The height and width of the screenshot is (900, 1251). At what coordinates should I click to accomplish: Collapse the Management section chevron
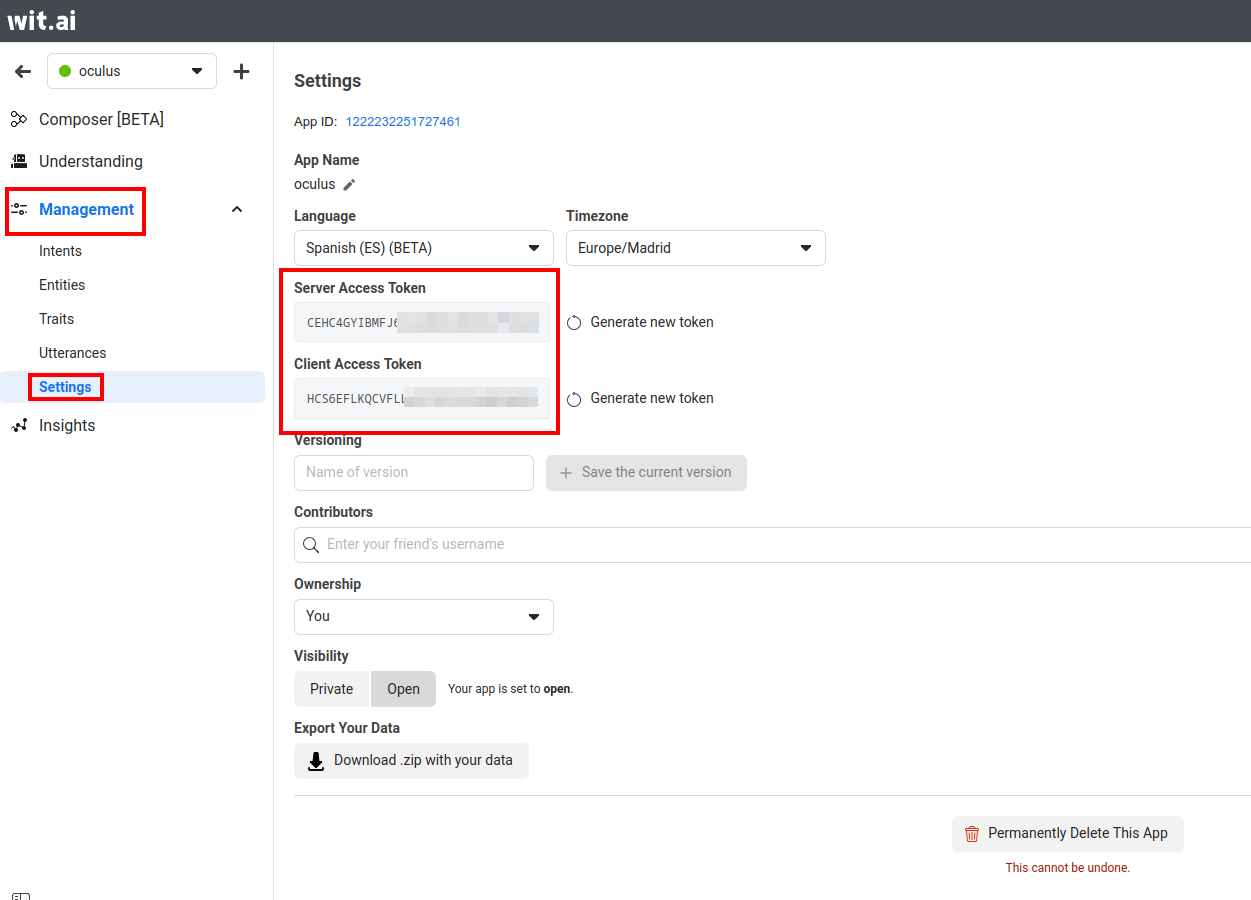[237, 210]
